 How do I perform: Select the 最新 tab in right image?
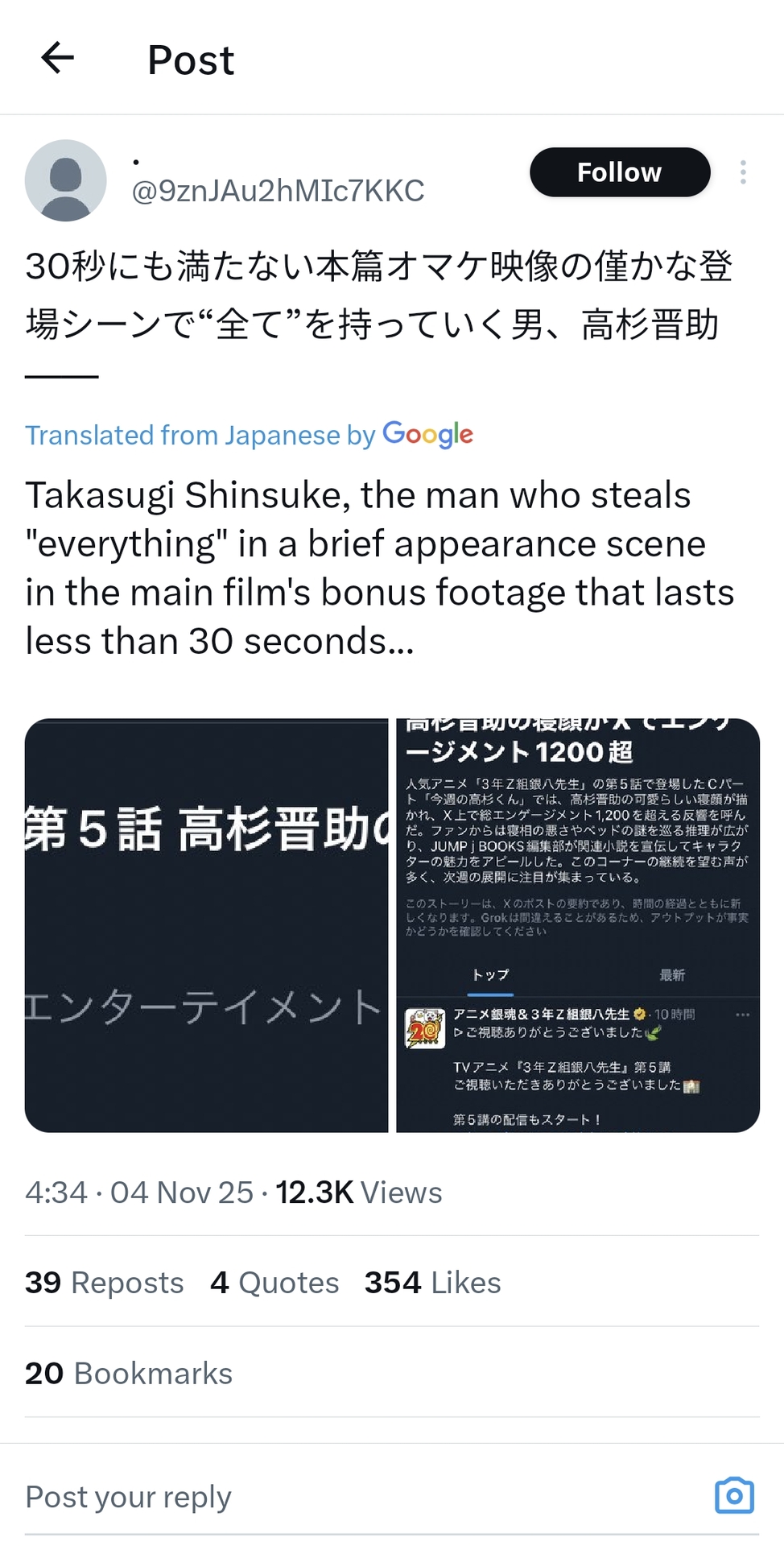point(671,975)
